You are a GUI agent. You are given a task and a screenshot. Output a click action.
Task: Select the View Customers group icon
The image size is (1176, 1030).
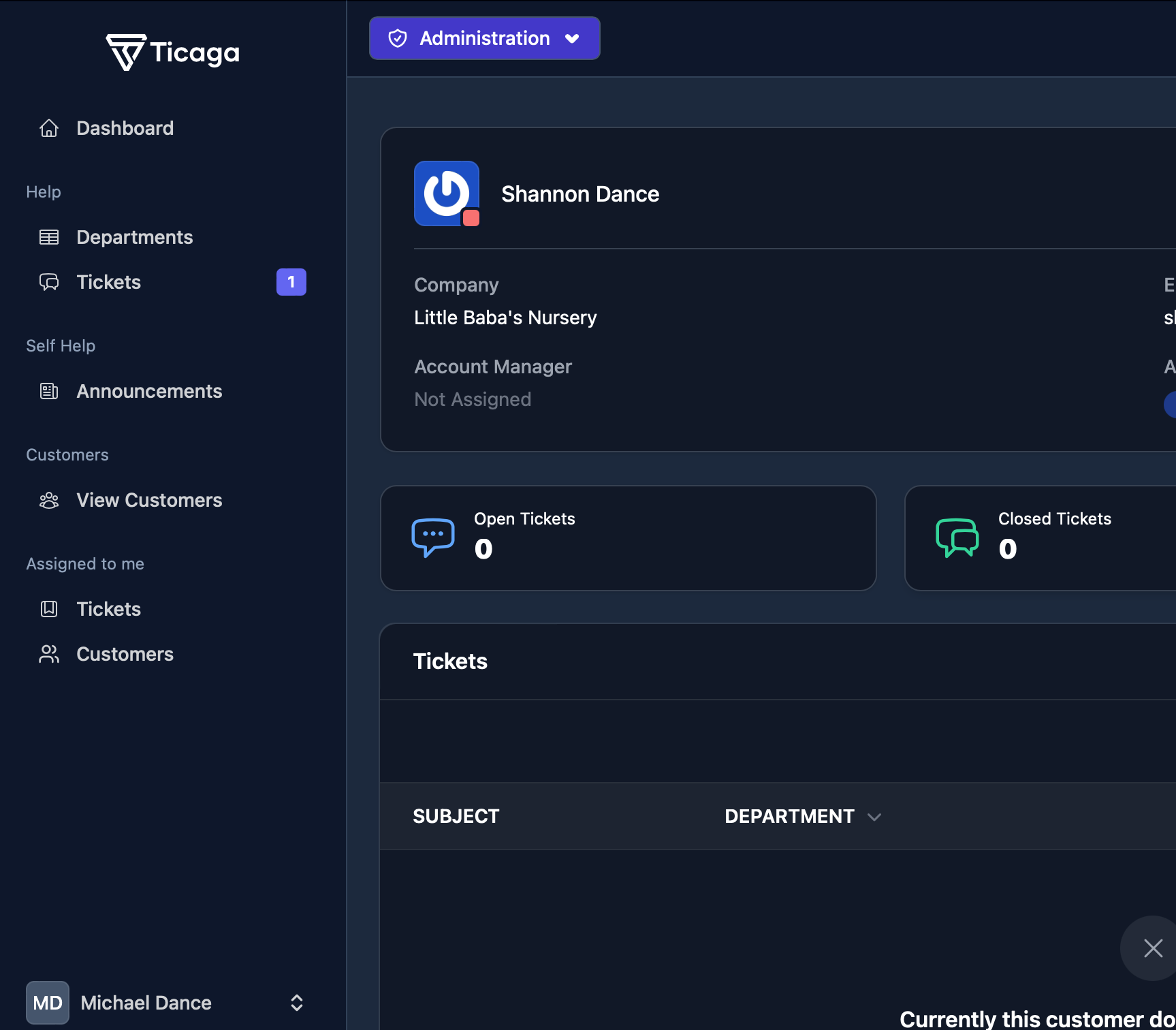[48, 500]
